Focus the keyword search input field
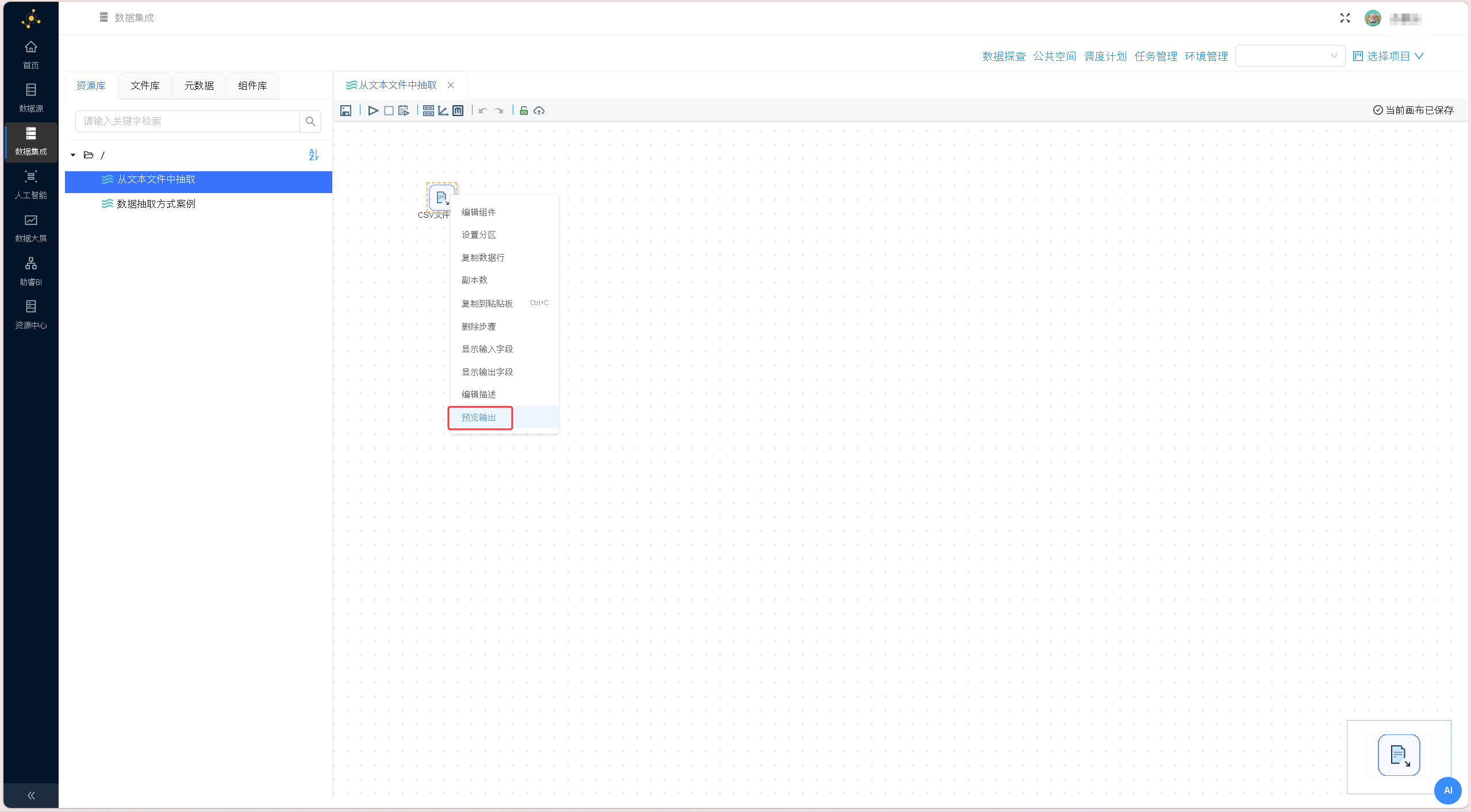 click(187, 121)
